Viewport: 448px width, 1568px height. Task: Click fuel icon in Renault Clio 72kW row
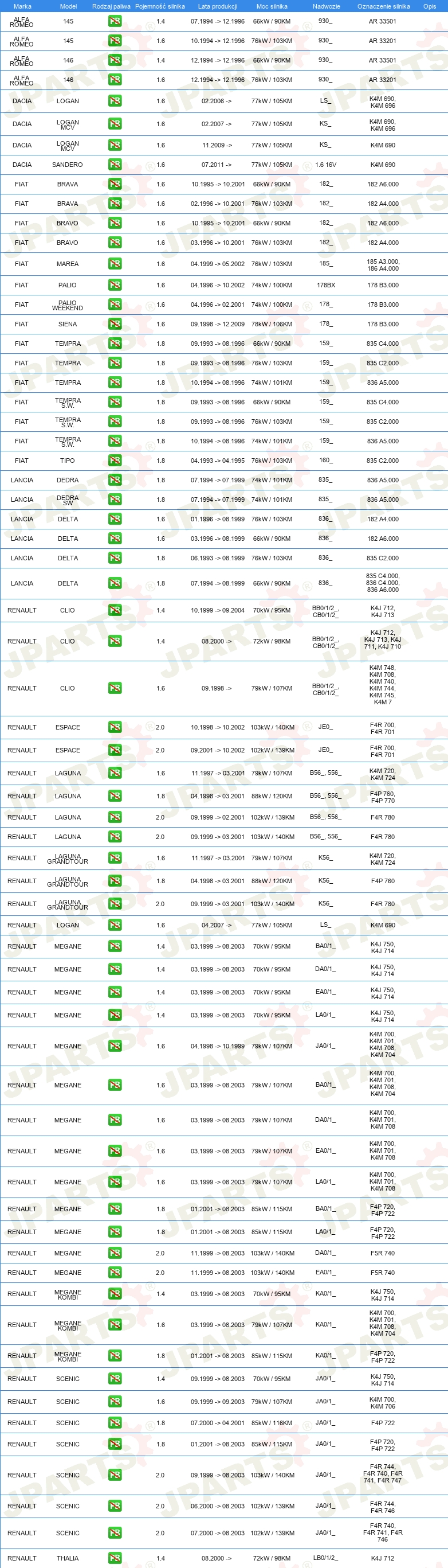pyautogui.click(x=115, y=641)
